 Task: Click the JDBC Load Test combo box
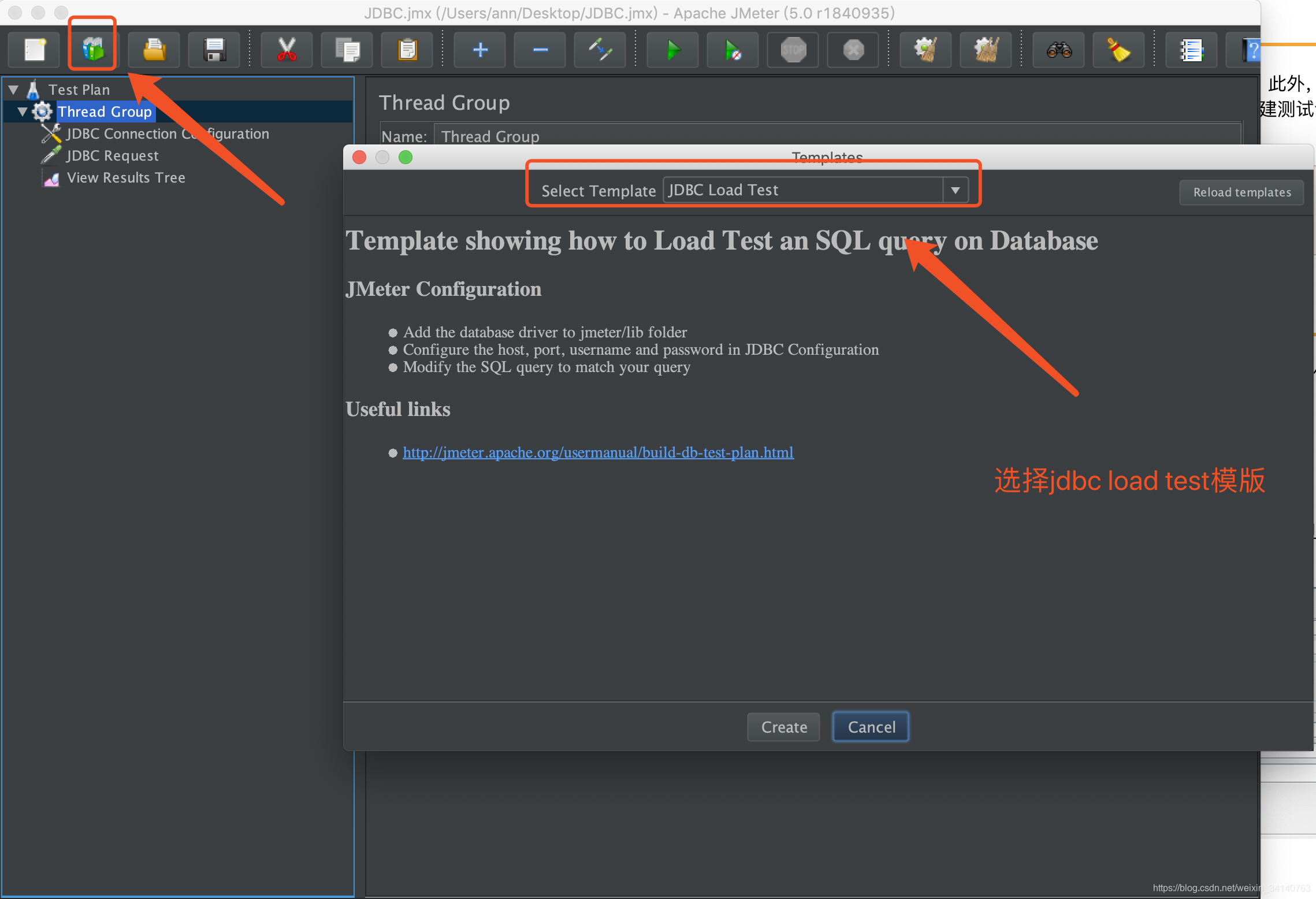815,190
